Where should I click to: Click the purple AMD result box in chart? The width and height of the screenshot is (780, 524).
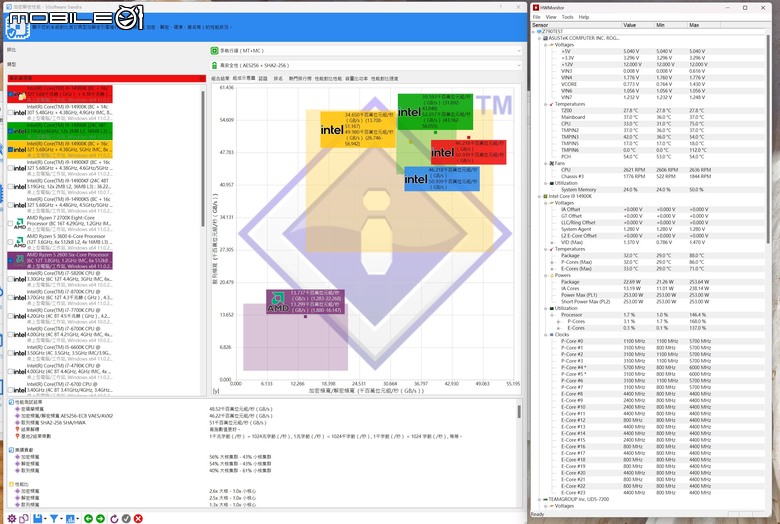[x=305, y=302]
